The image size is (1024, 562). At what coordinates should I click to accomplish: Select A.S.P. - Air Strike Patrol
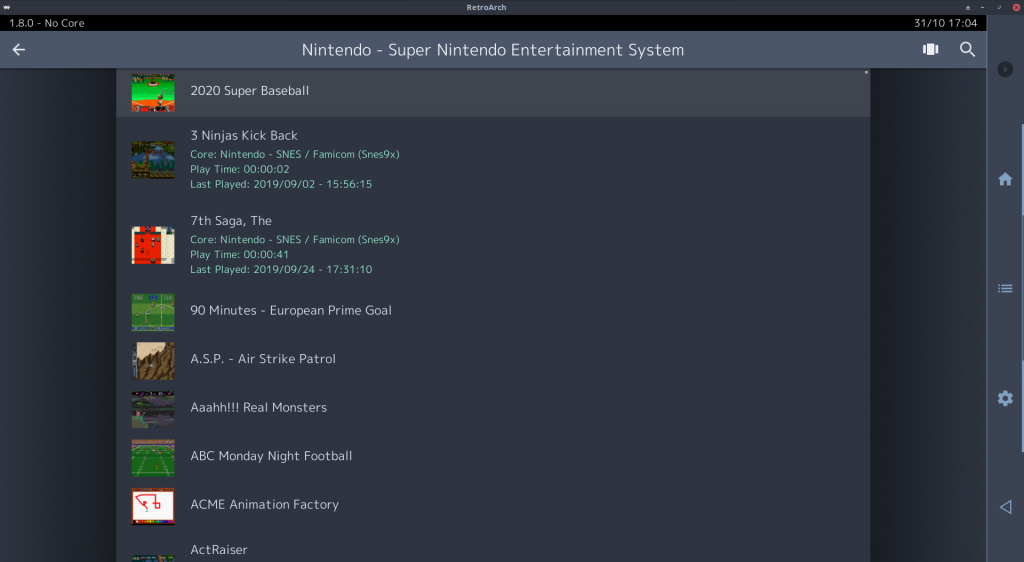tap(493, 360)
